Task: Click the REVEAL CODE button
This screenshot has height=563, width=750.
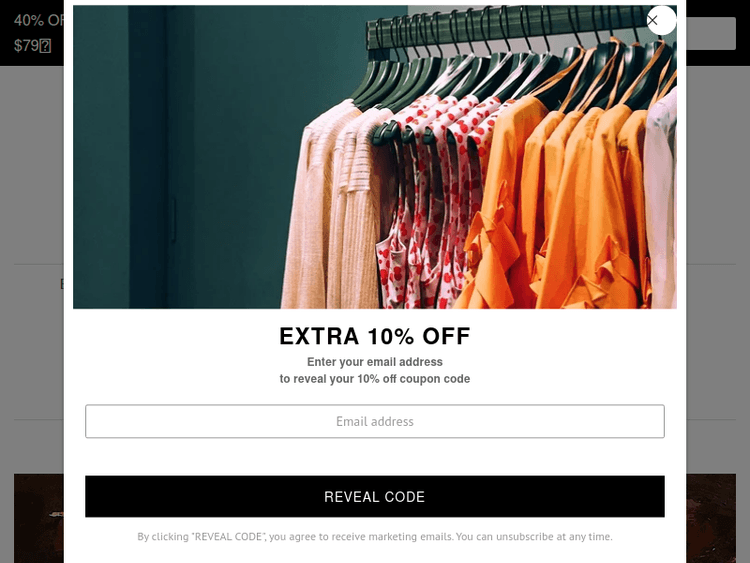Action: pos(375,497)
